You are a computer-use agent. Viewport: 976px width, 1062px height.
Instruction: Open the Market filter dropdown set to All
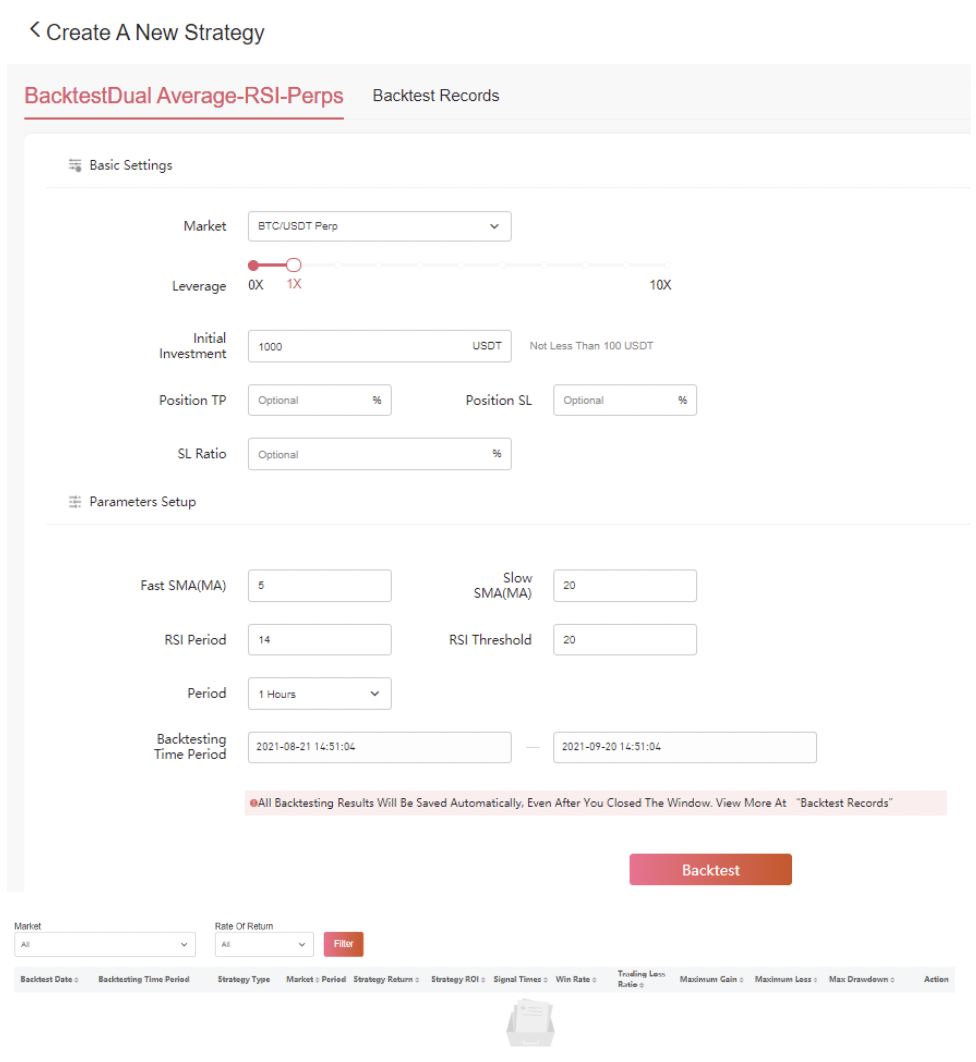coord(104,944)
